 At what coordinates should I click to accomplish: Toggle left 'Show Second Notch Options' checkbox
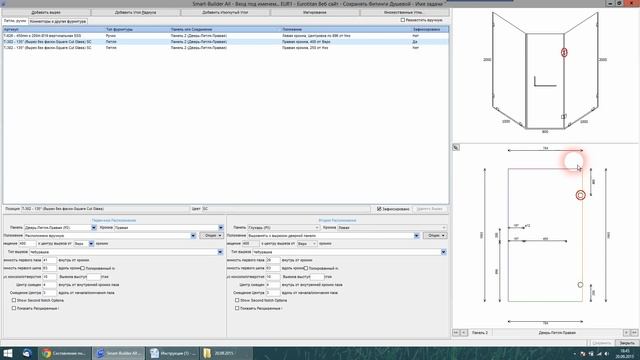pyautogui.click(x=14, y=300)
